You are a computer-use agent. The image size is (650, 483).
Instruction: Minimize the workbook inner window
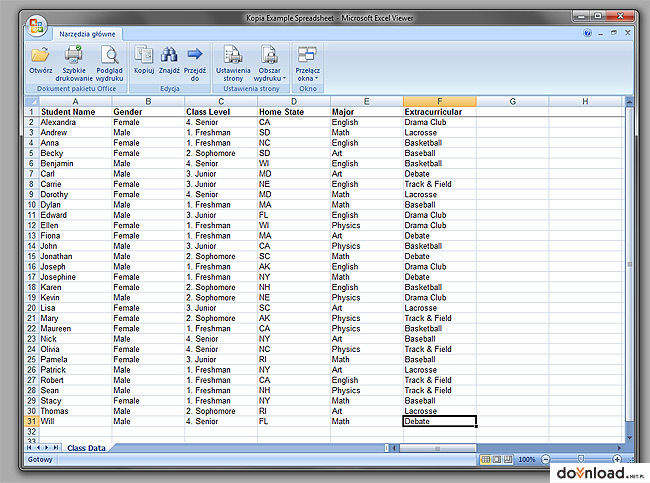pos(601,33)
